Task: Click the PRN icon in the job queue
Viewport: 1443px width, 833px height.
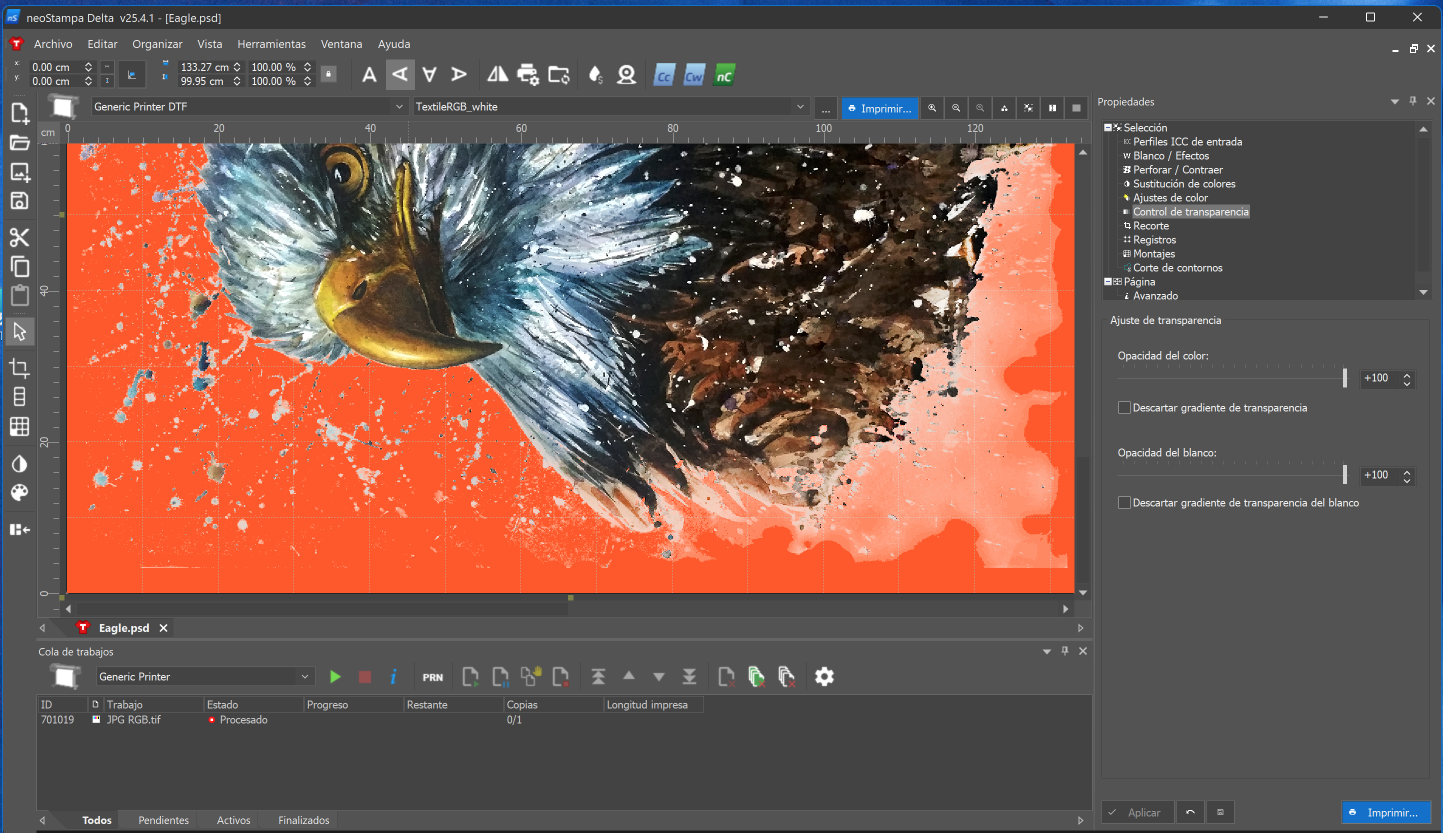Action: click(x=432, y=677)
